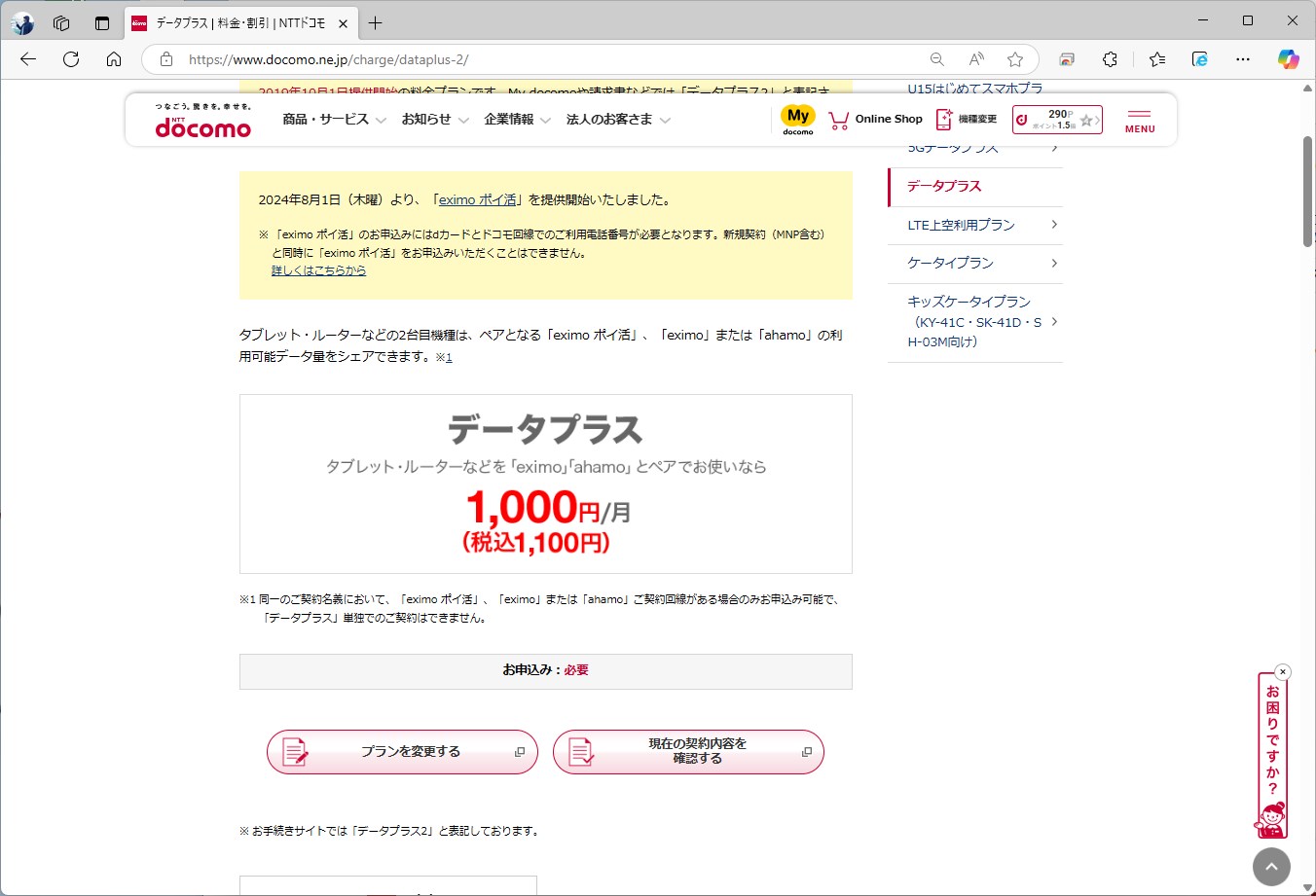
Task: Select データプラス in sidebar
Action: pyautogui.click(x=975, y=187)
